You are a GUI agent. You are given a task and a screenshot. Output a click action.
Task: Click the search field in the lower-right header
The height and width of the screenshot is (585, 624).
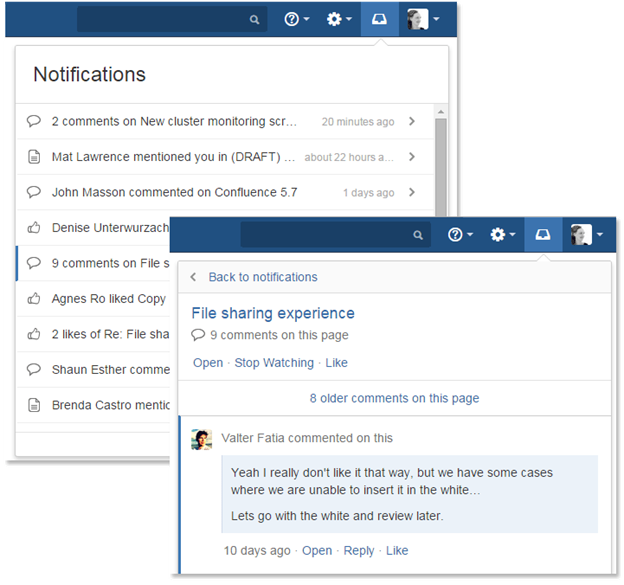[x=335, y=235]
